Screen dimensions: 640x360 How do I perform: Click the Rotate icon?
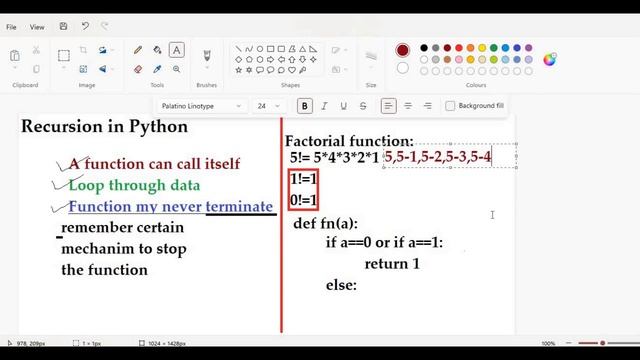click(x=102, y=50)
